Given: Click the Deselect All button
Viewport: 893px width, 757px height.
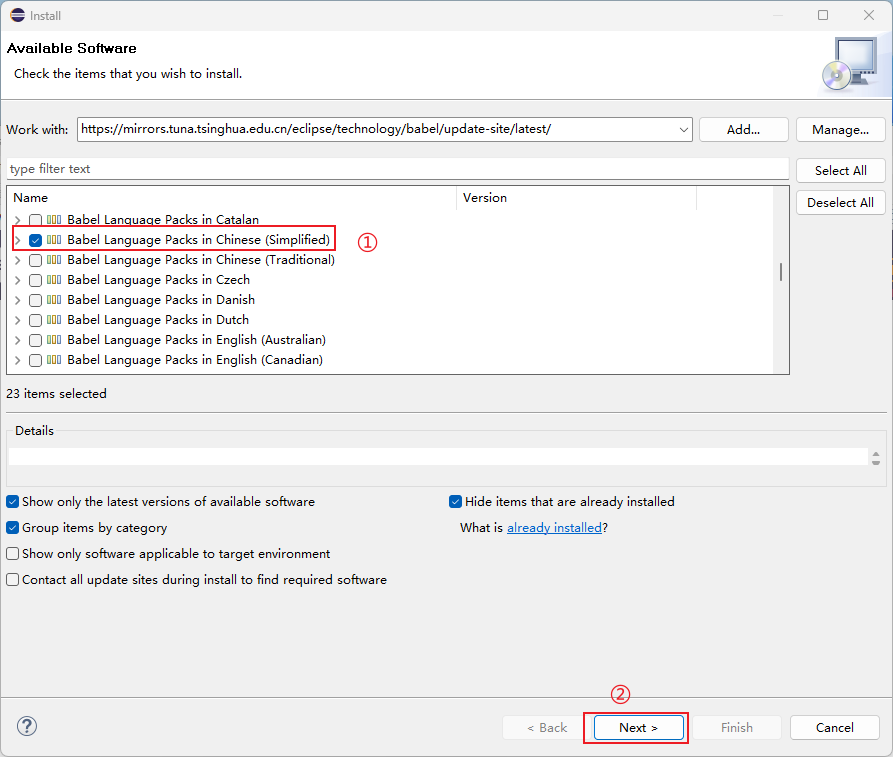Looking at the screenshot, I should click(841, 203).
